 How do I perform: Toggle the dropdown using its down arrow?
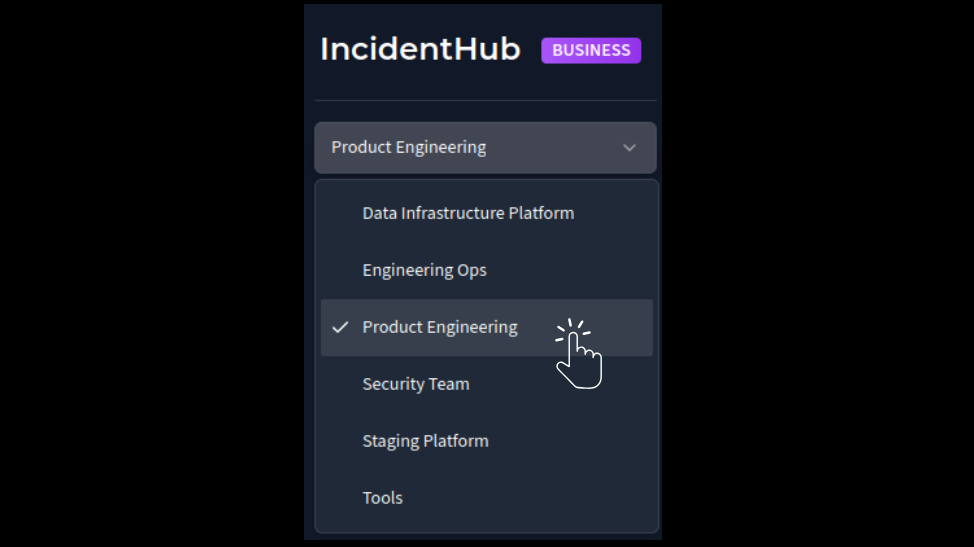coord(629,148)
